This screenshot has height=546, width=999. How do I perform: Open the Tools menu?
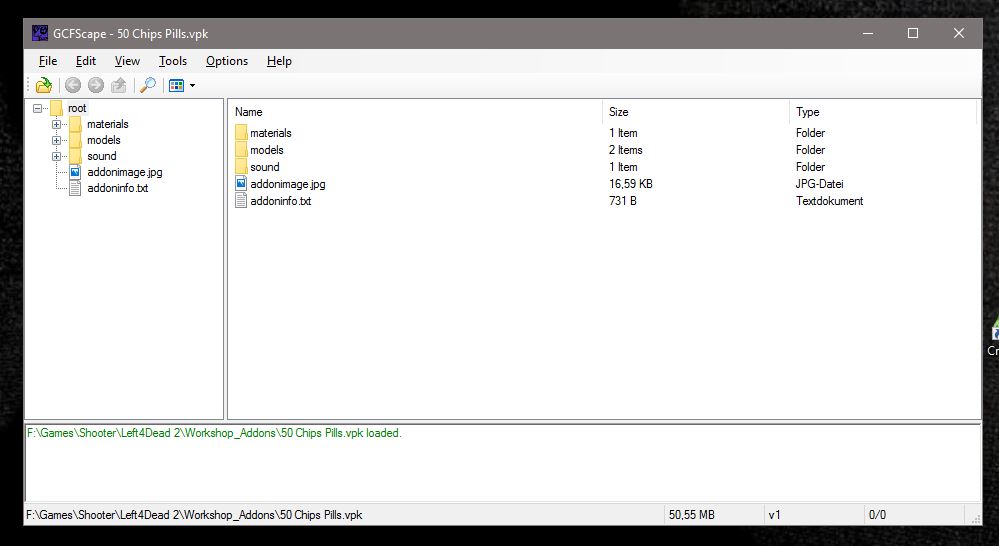[x=173, y=61]
